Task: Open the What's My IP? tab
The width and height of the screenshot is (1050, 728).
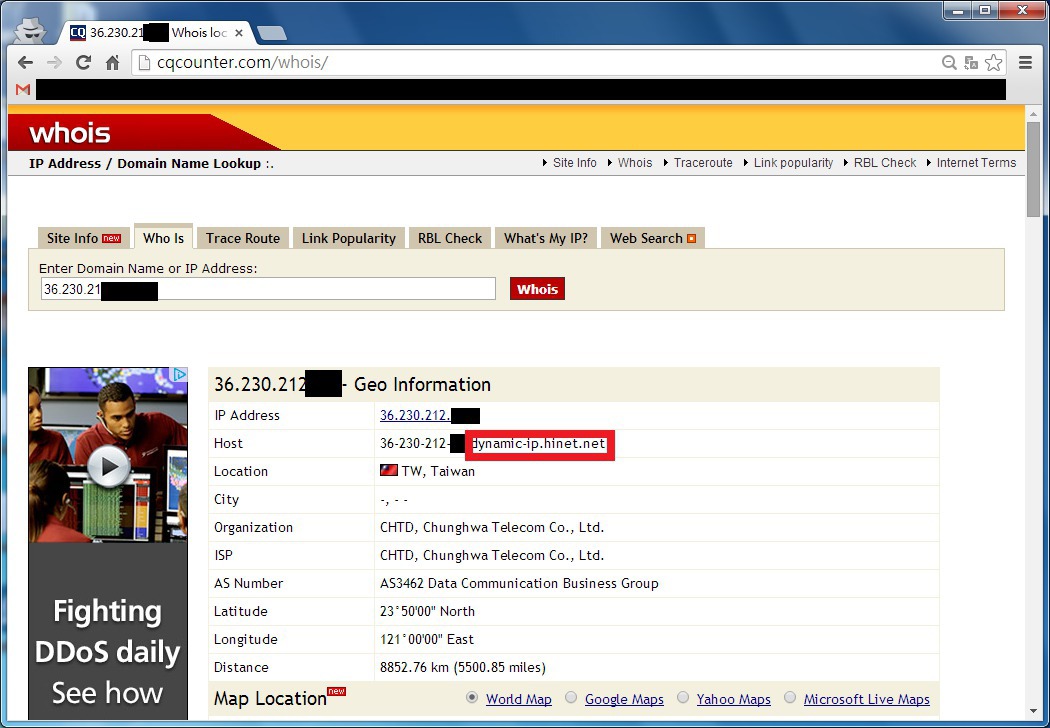Action: pyautogui.click(x=545, y=238)
